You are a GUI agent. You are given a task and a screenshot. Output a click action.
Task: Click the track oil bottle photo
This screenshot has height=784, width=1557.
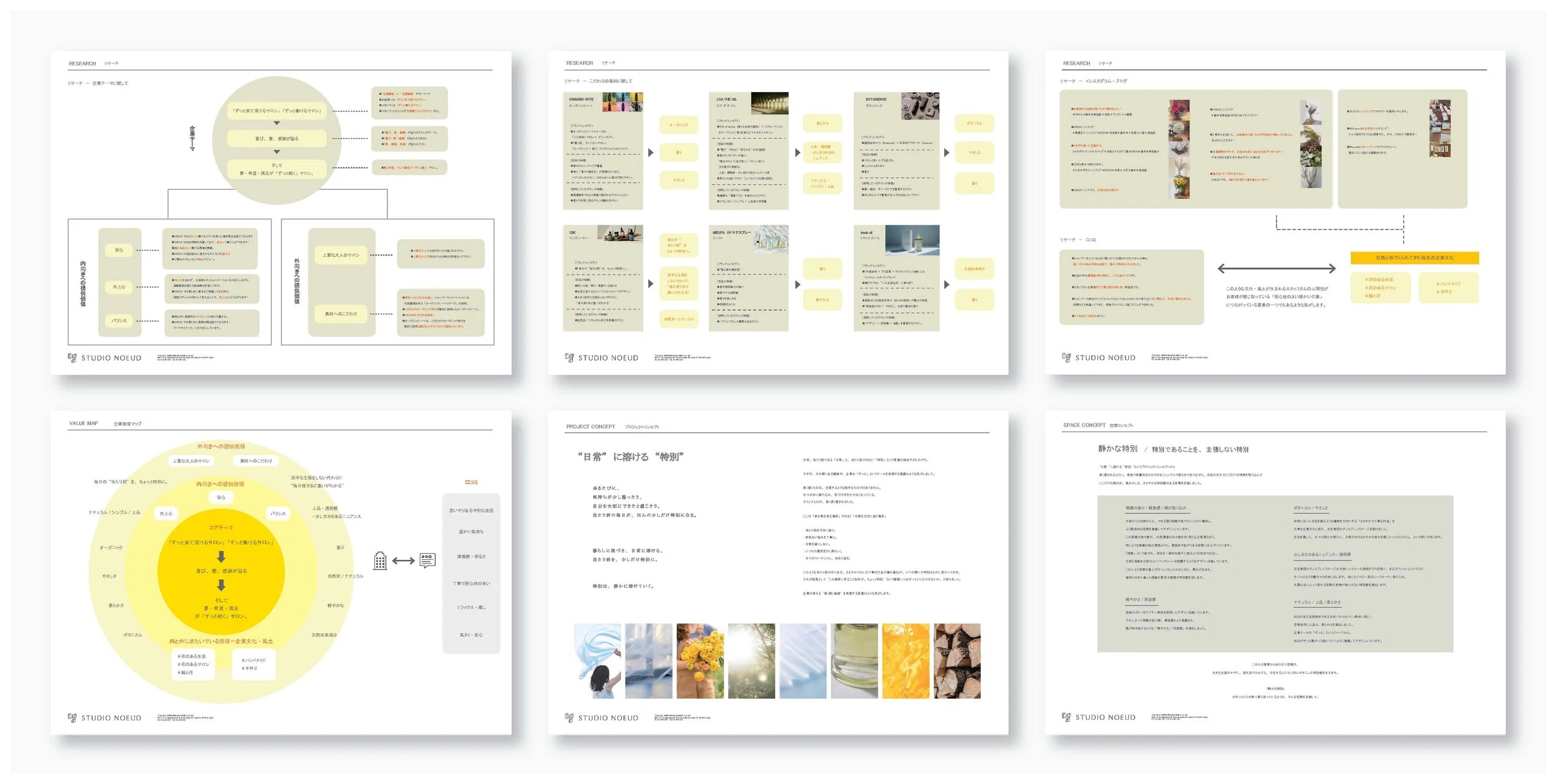coord(912,240)
